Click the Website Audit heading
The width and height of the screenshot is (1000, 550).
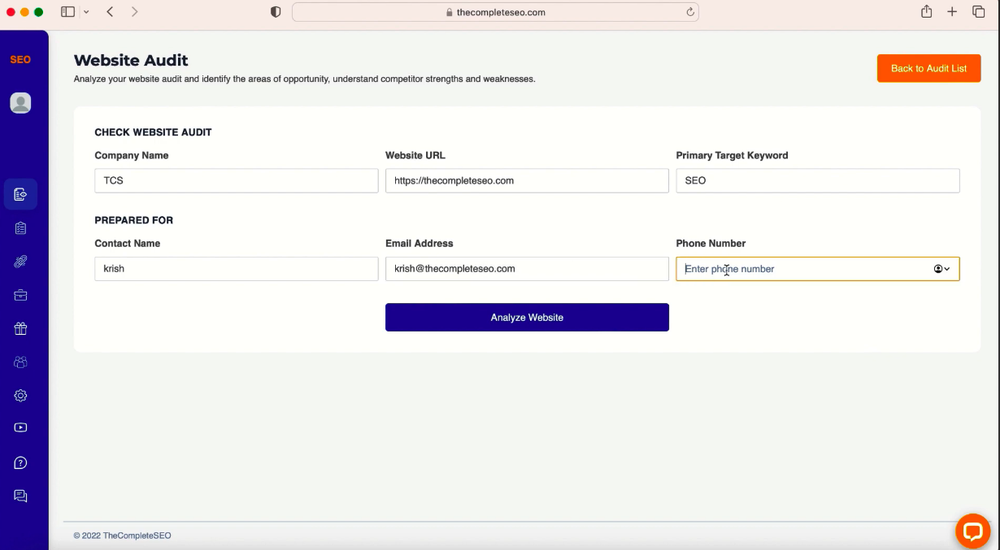(131, 60)
